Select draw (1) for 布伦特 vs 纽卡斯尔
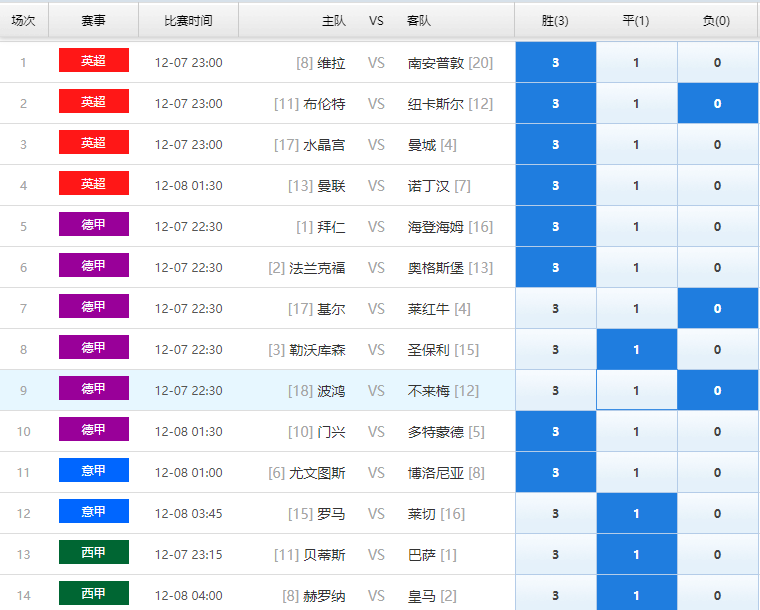The image size is (760, 610). (x=636, y=103)
